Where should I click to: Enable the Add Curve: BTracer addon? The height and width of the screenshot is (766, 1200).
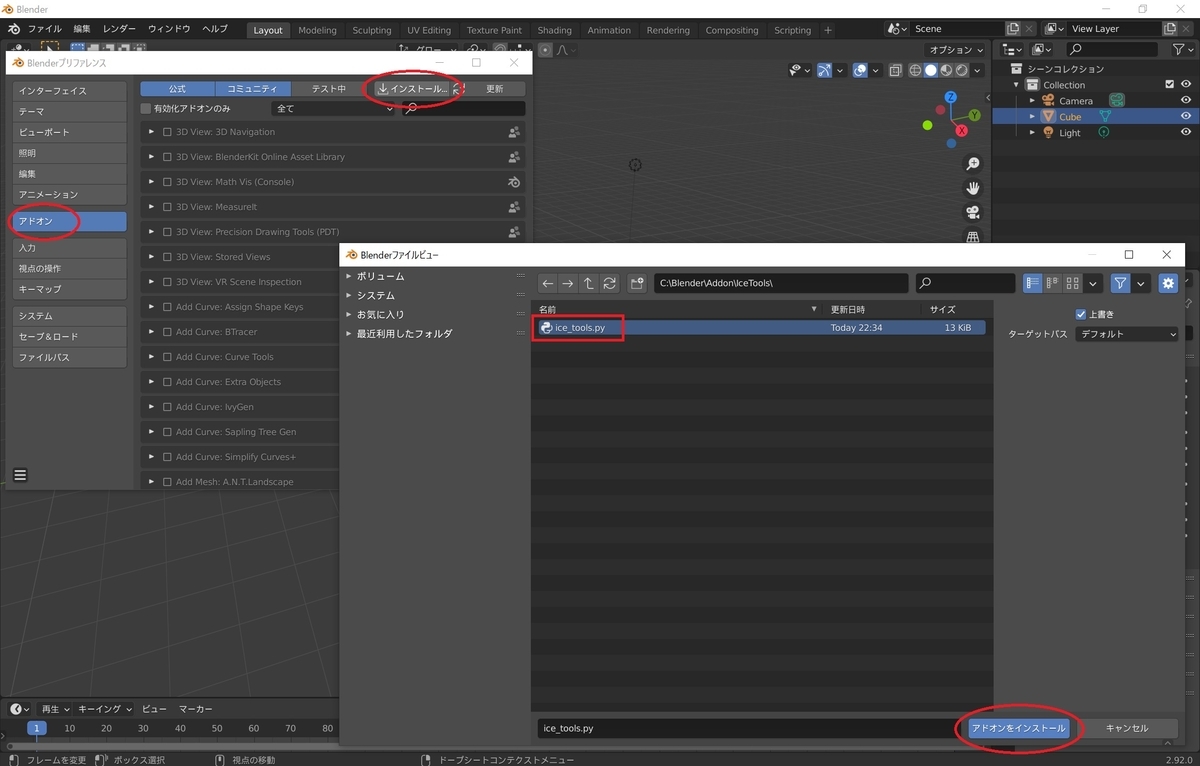tap(167, 332)
